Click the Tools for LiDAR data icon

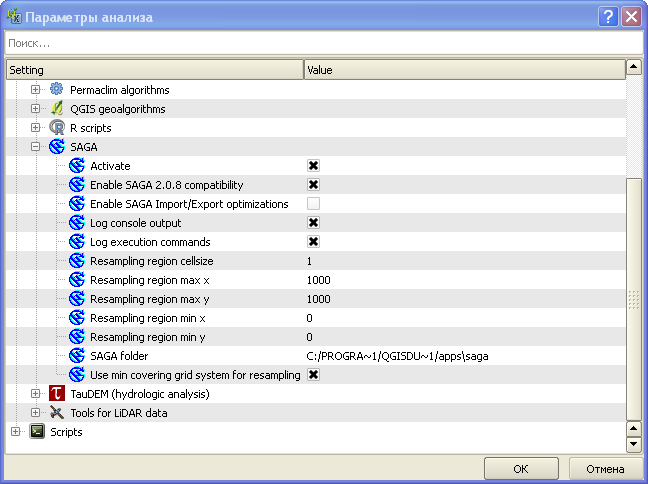[57, 413]
